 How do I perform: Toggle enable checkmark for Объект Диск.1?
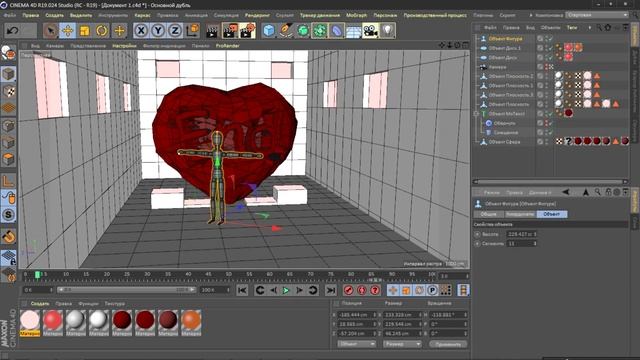(x=550, y=48)
